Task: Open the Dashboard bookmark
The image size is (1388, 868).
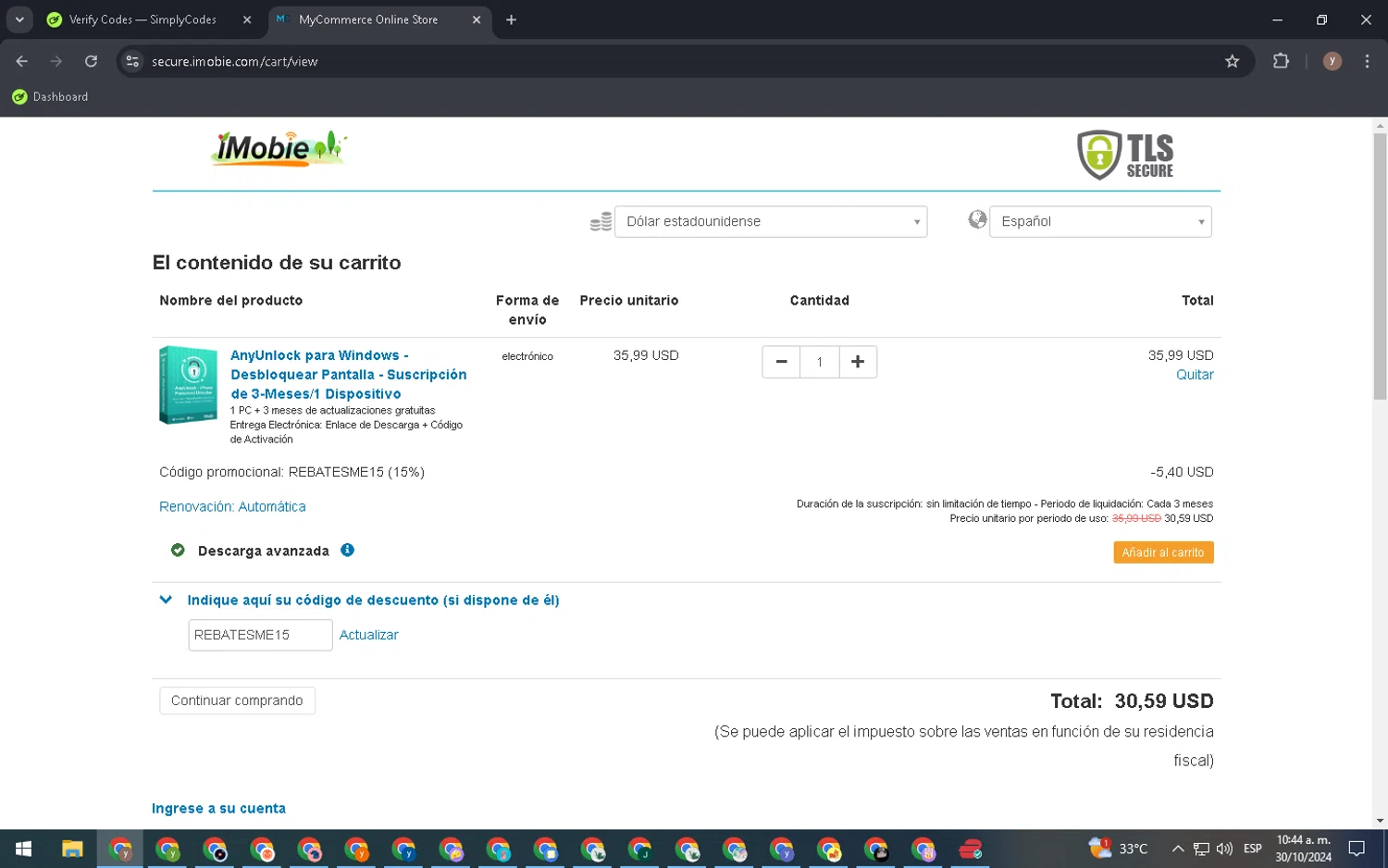Action: coord(50,96)
